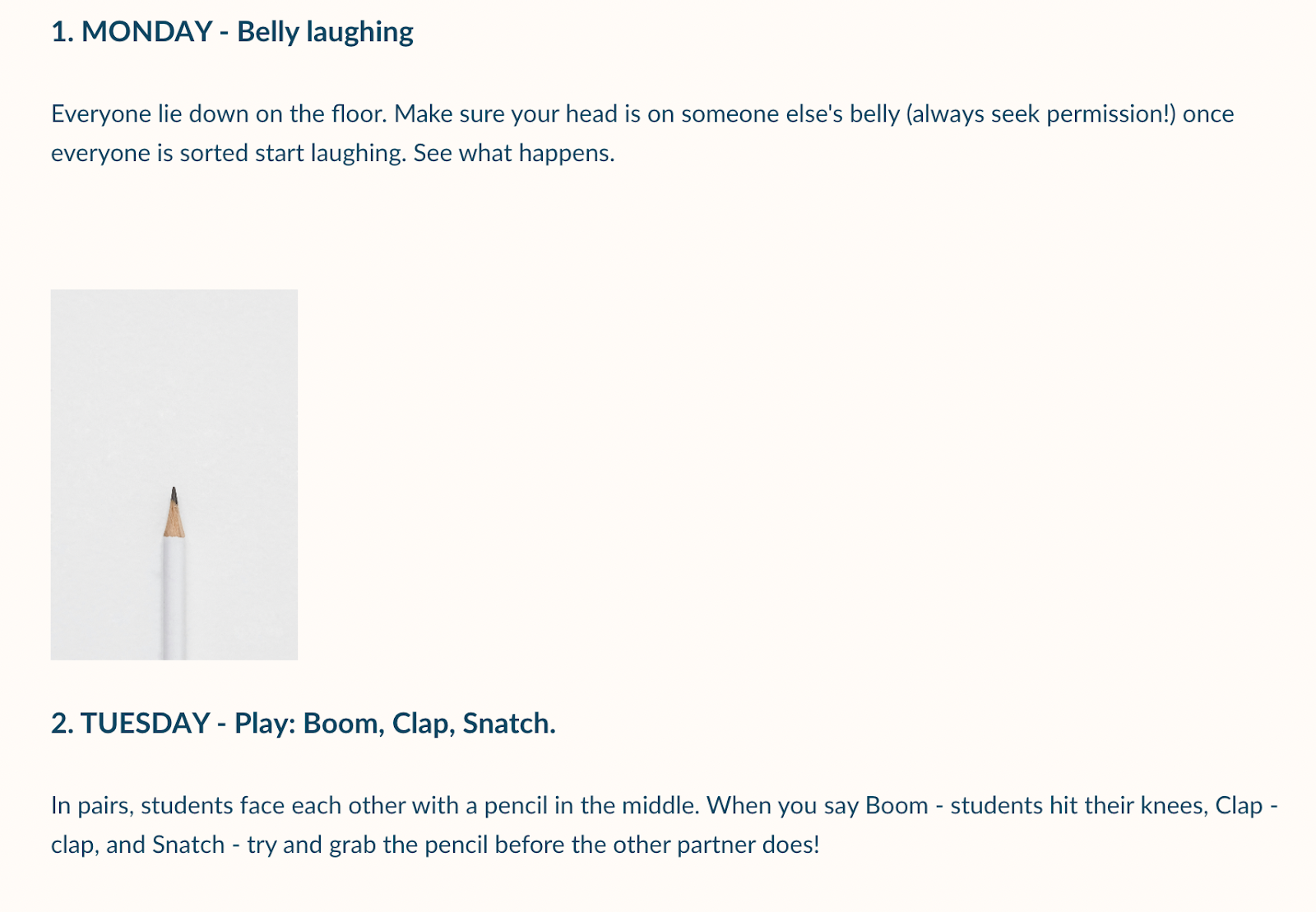Click the white pencil body in the photo
Viewport: 1316px width, 912px height.
pyautogui.click(x=174, y=598)
